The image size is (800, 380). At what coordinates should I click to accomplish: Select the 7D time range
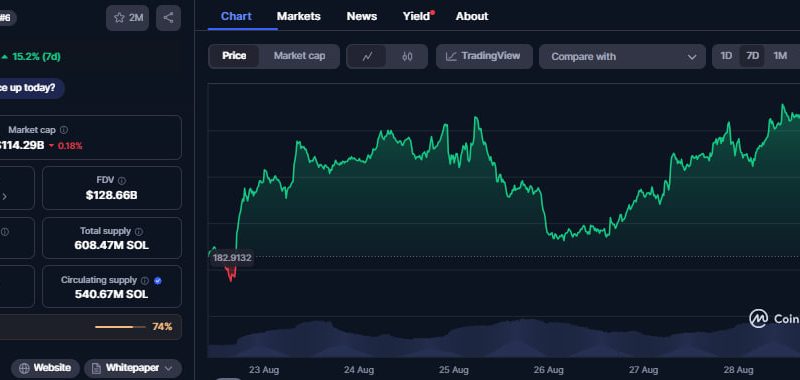pos(753,56)
